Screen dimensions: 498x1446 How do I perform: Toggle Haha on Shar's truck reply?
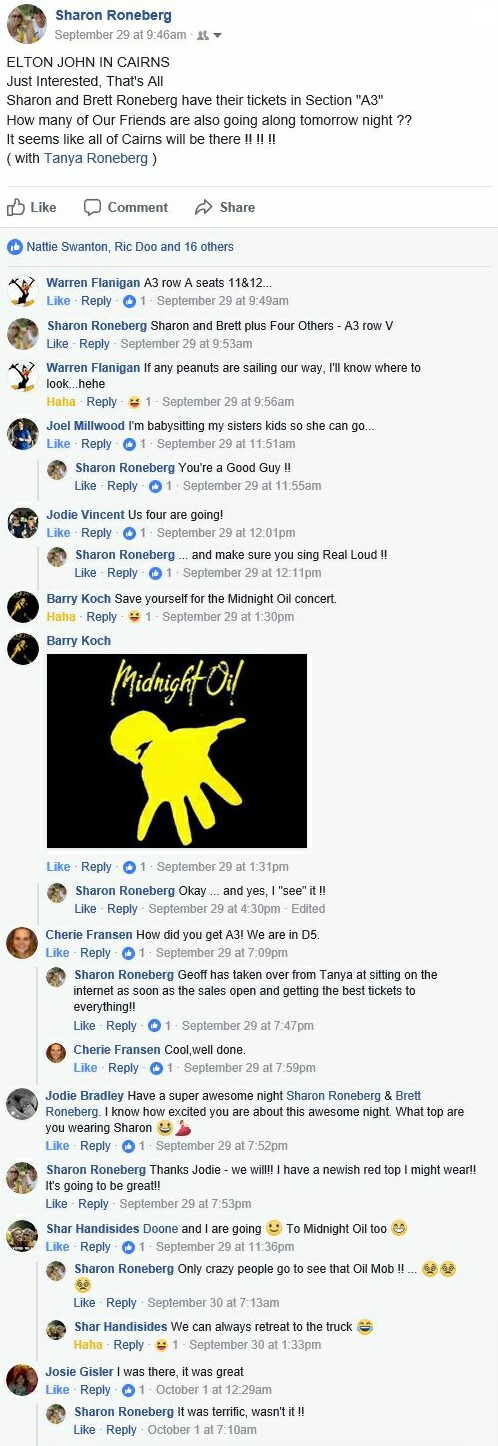pyautogui.click(x=88, y=1345)
